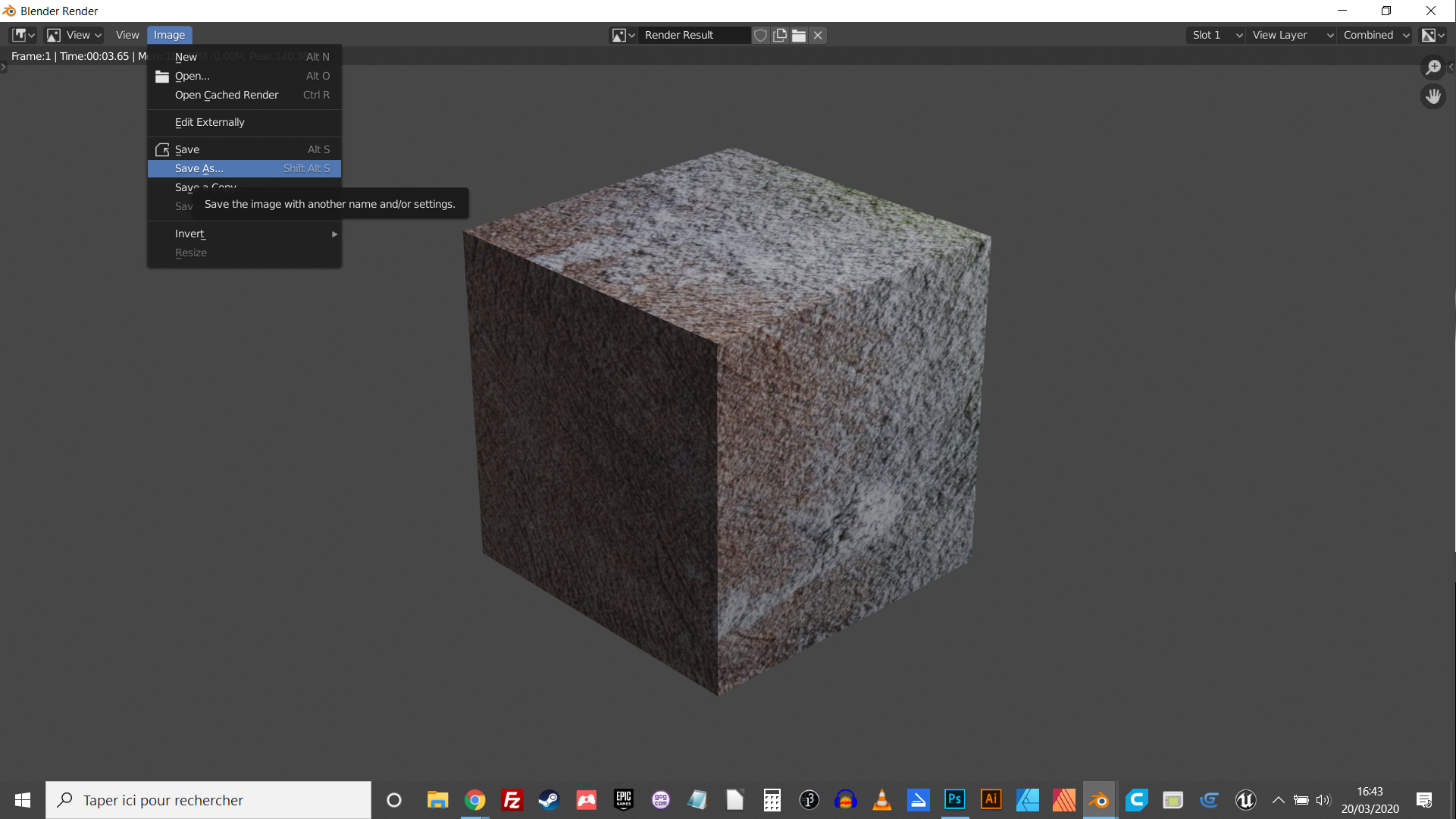Image resolution: width=1456 pixels, height=819 pixels.
Task: Toggle the fake user shield icon
Action: click(x=760, y=35)
